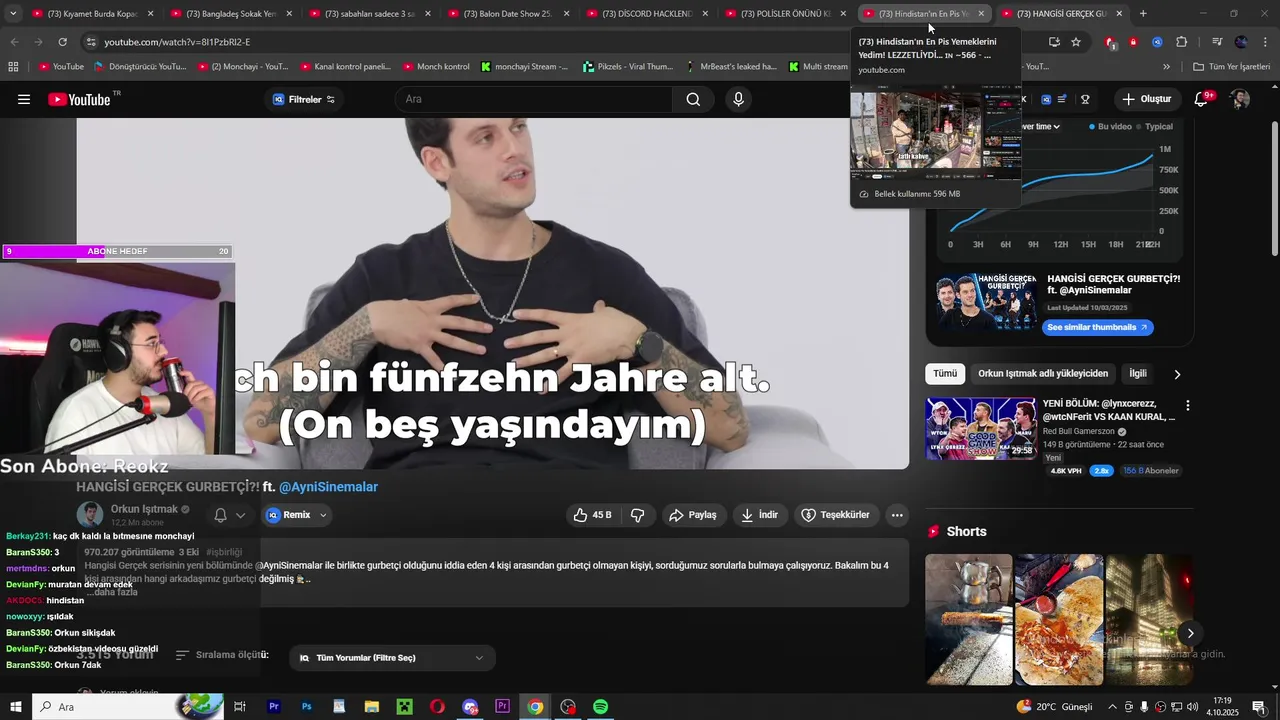Viewport: 1280px width, 720px height.
Task: Open the account avatar menu
Action: (1240, 99)
